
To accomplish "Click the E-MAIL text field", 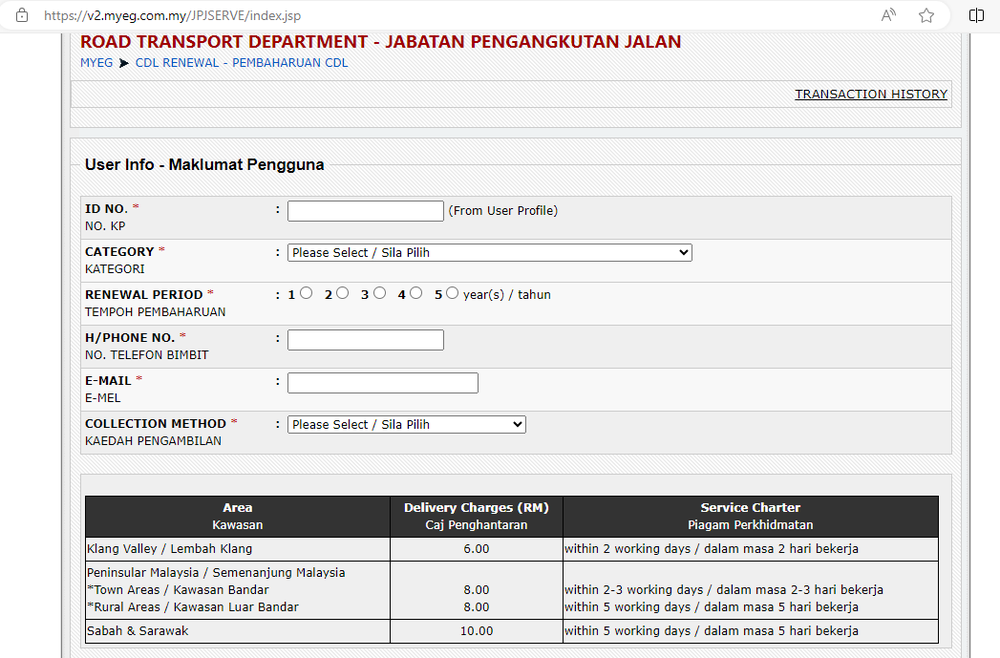I will 382,382.
